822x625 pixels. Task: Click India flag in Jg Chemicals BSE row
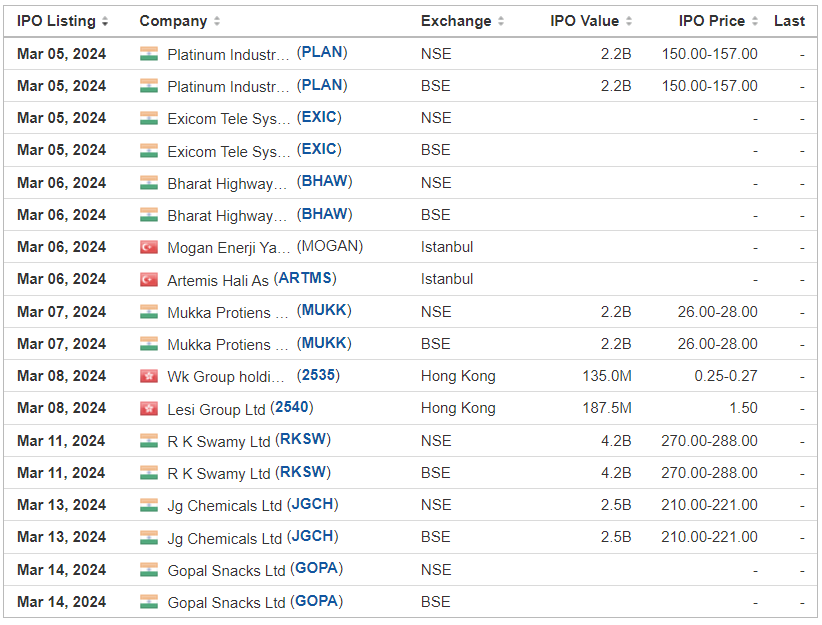click(x=149, y=537)
